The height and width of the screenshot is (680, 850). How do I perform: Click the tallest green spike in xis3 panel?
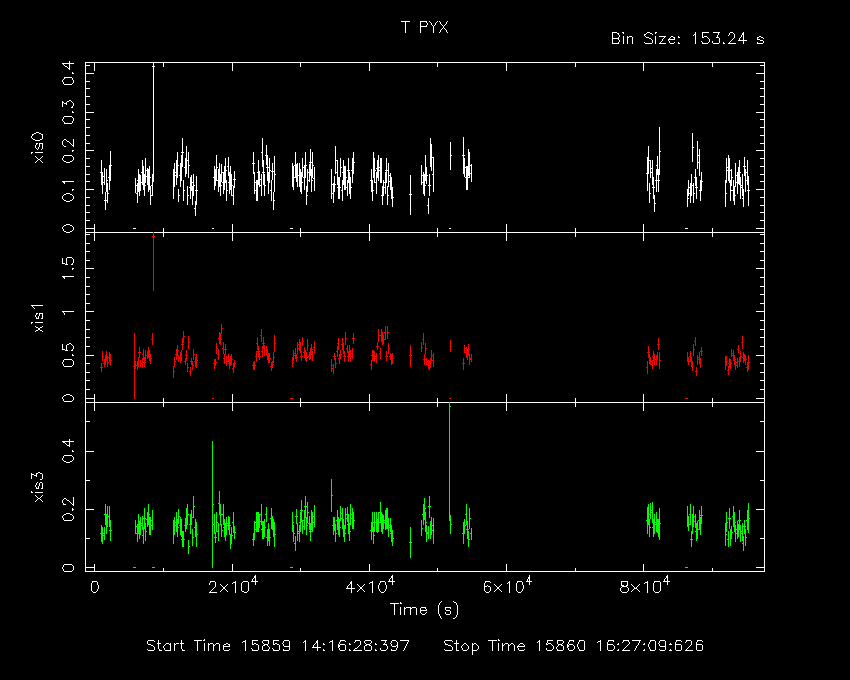coord(449,461)
